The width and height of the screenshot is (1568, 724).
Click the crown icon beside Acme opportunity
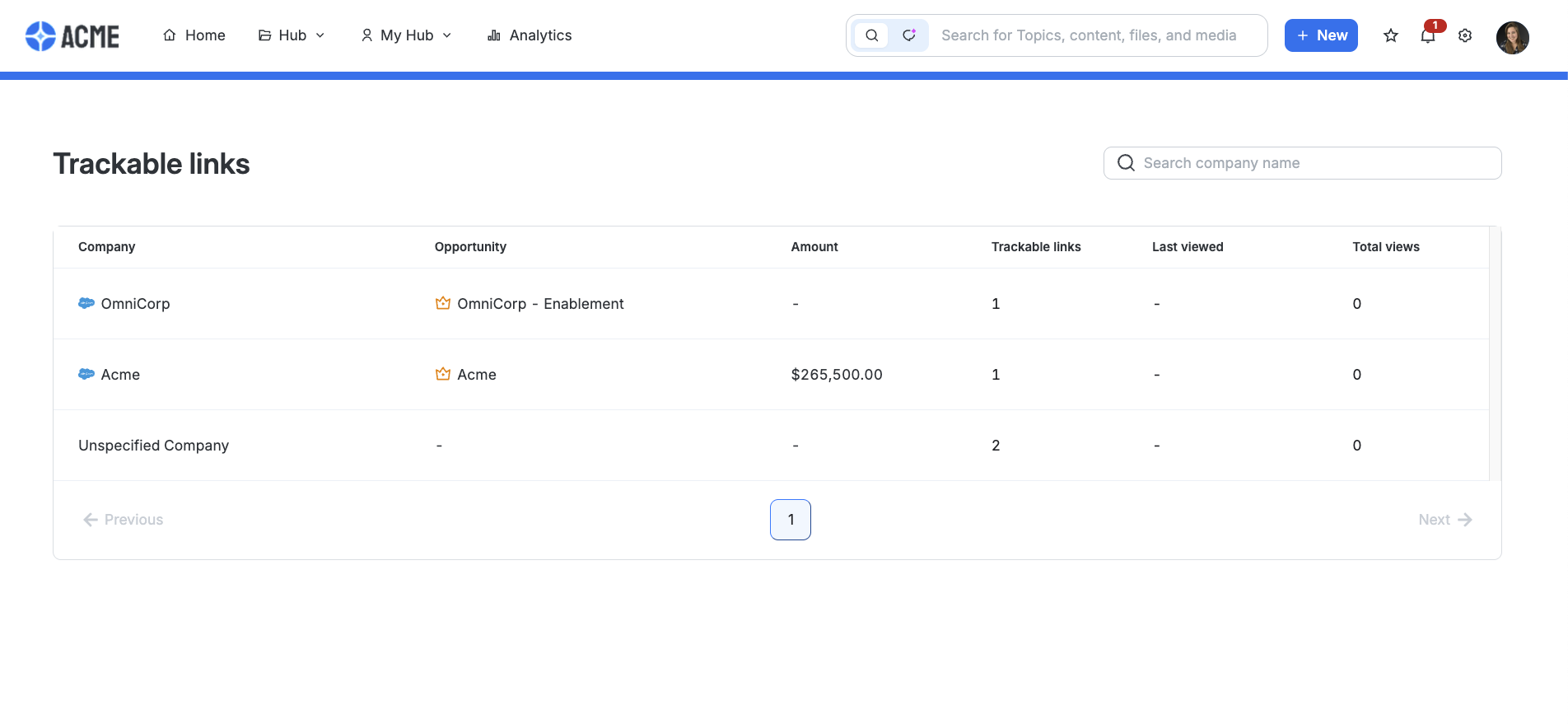coord(443,374)
